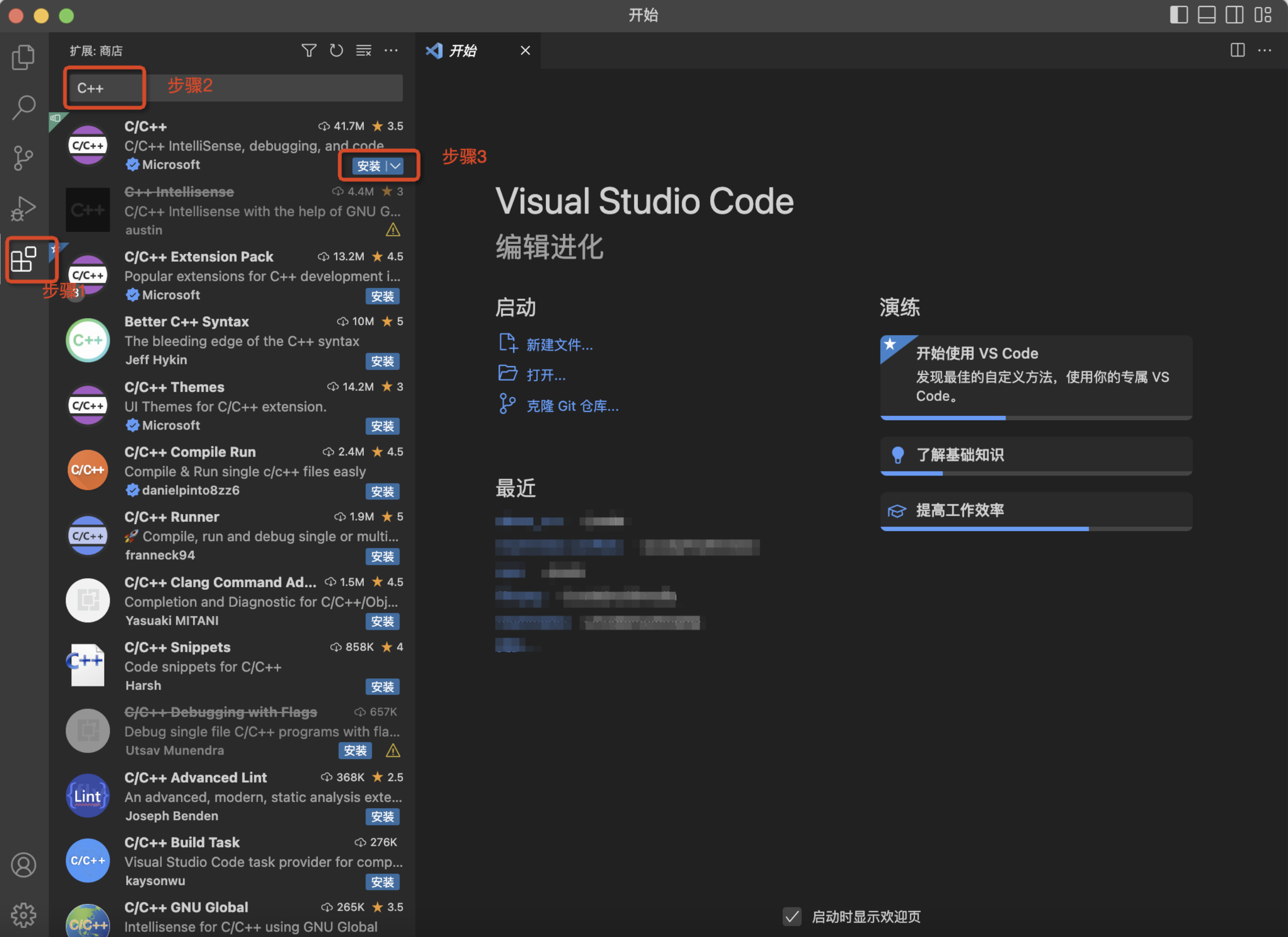Click progress bar under 开始使用 VS Code

point(1036,417)
